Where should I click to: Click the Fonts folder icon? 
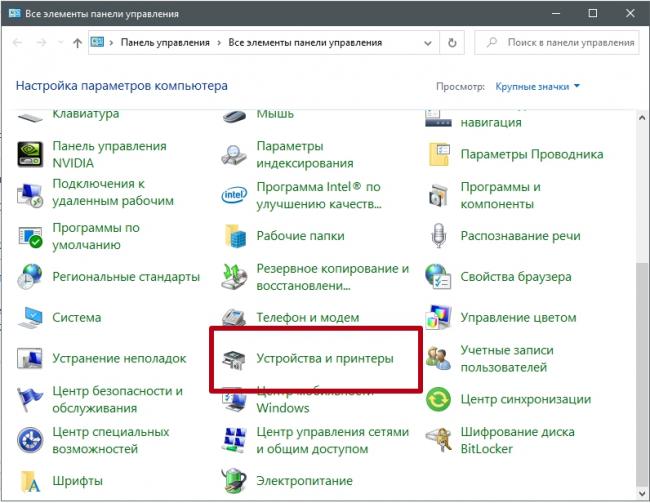[31, 481]
